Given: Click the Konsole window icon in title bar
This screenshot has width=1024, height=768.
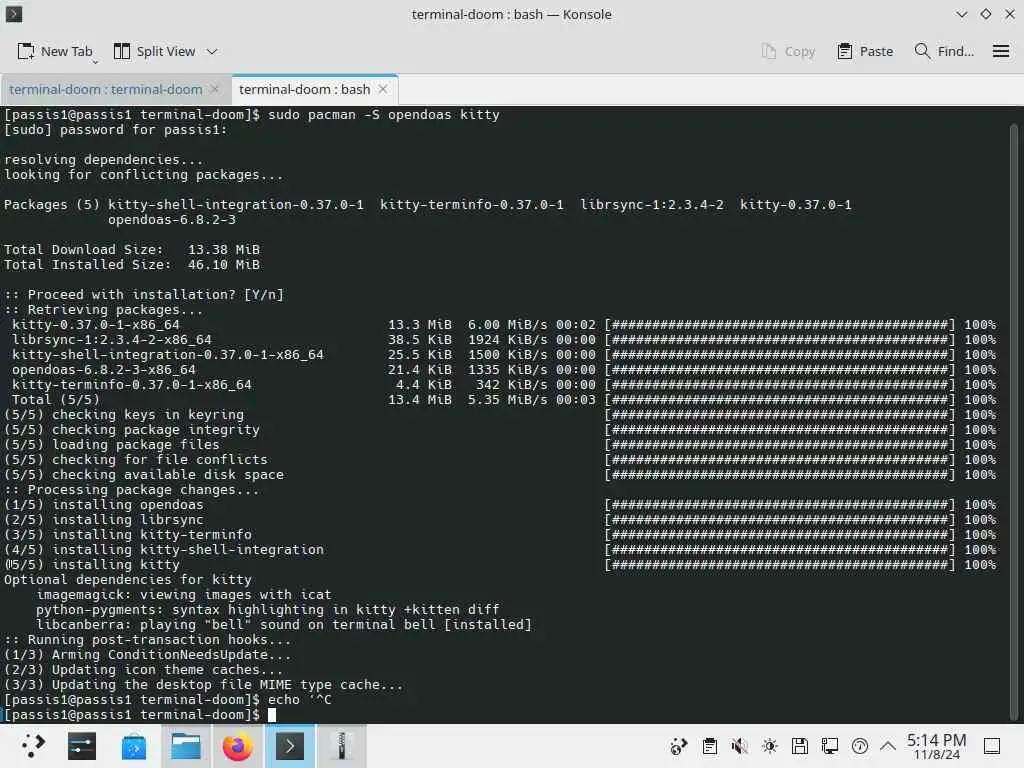Looking at the screenshot, I should coord(14,14).
